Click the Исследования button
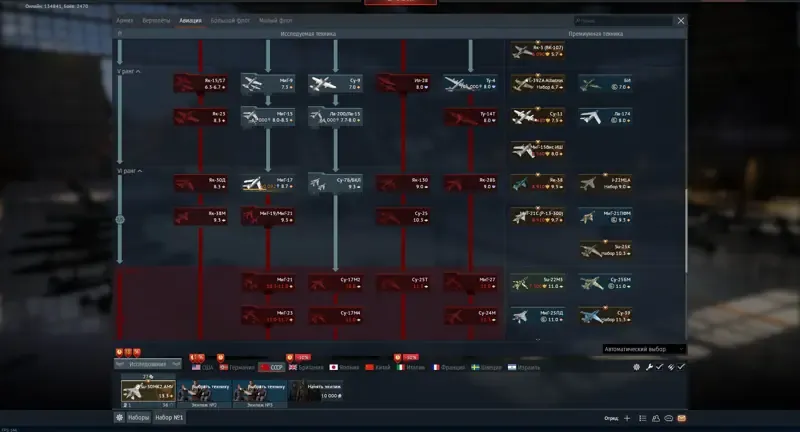The image size is (800, 432). pos(147,364)
